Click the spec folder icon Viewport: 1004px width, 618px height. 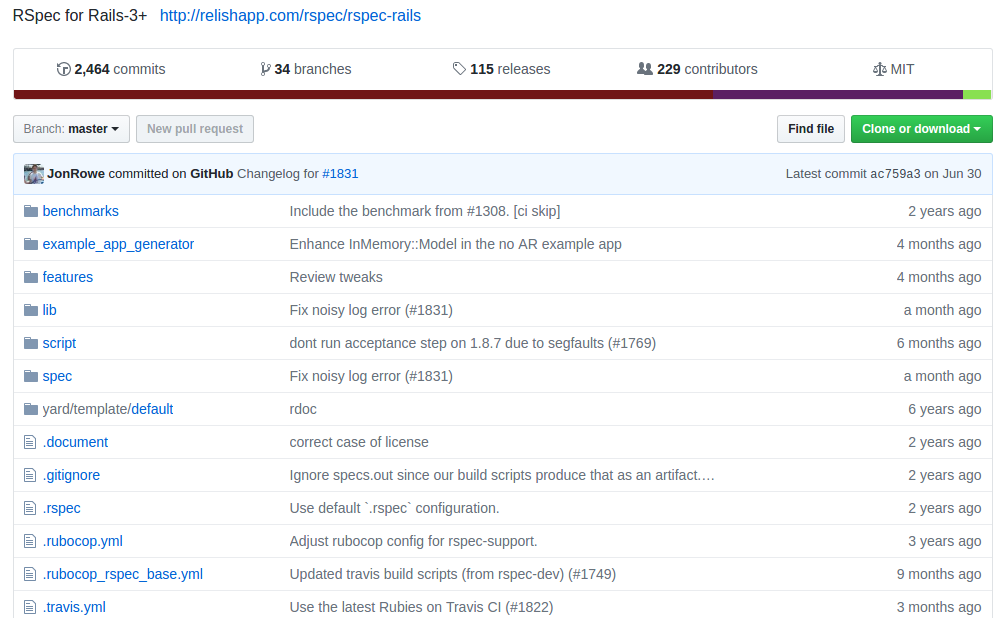click(31, 376)
